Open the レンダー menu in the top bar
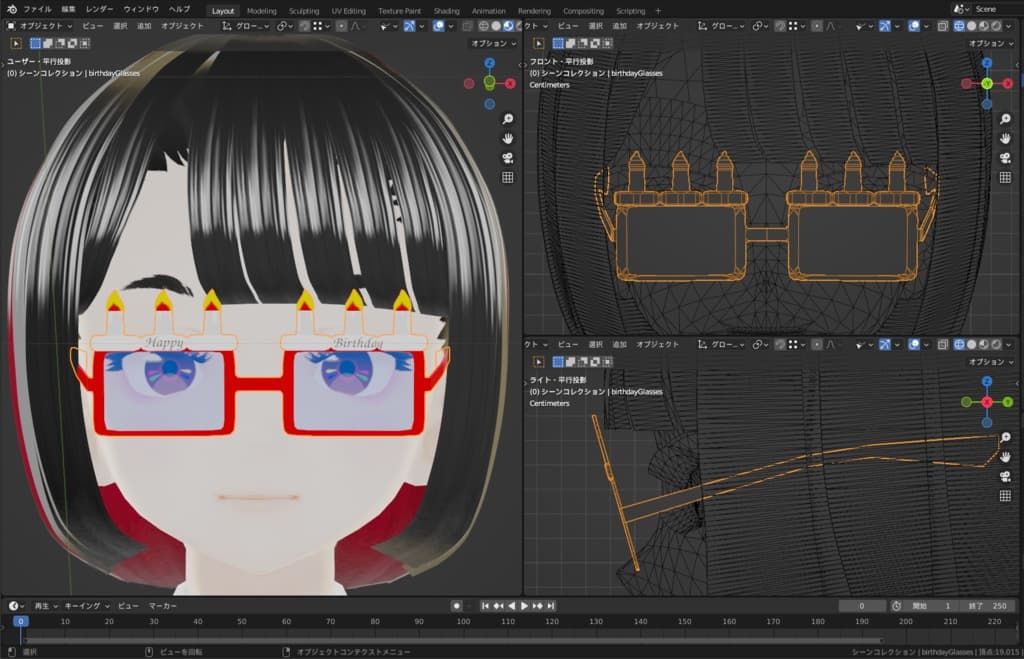 coord(99,9)
